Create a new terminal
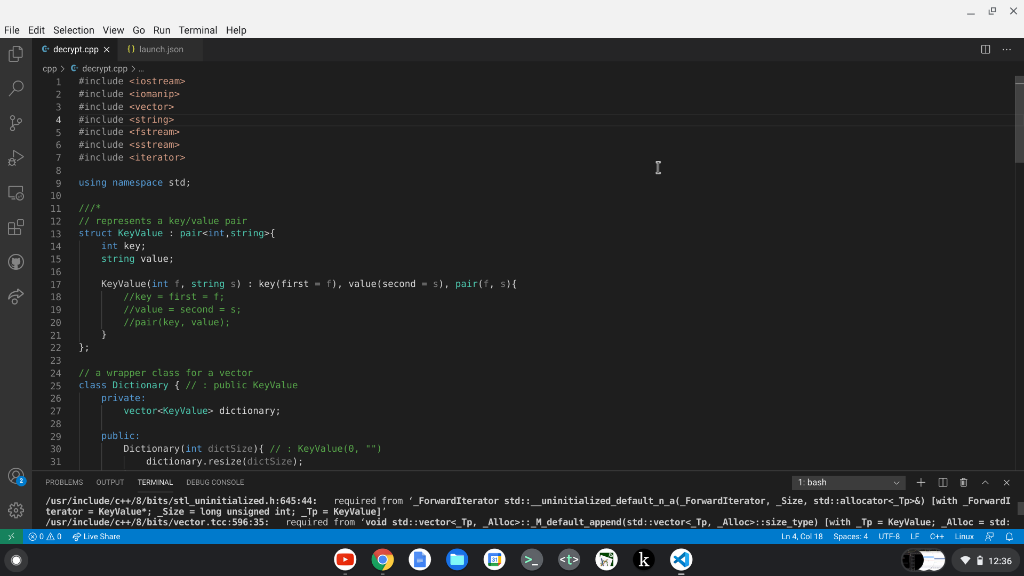Screen dimensions: 1024x576 pyautogui.click(x=921, y=483)
